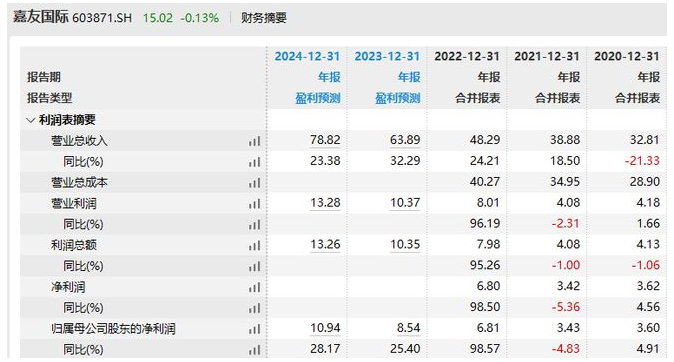Open chart icon for 营业总成本 row
The height and width of the screenshot is (362, 674).
(x=254, y=183)
